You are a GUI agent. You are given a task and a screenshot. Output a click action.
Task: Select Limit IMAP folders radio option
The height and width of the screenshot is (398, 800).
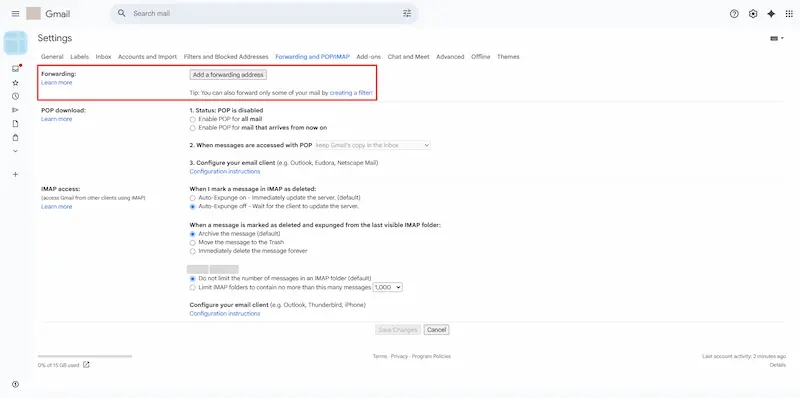coord(192,287)
